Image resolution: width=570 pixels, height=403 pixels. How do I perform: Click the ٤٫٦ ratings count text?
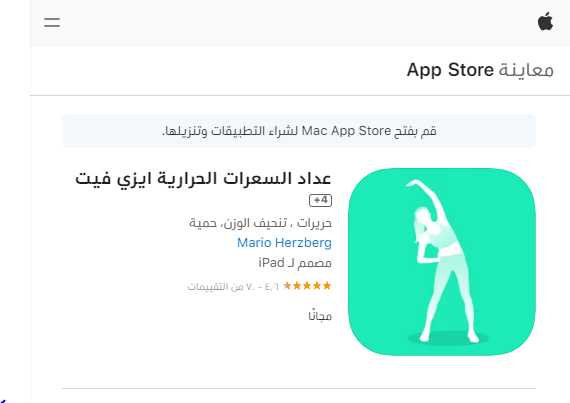(233, 287)
